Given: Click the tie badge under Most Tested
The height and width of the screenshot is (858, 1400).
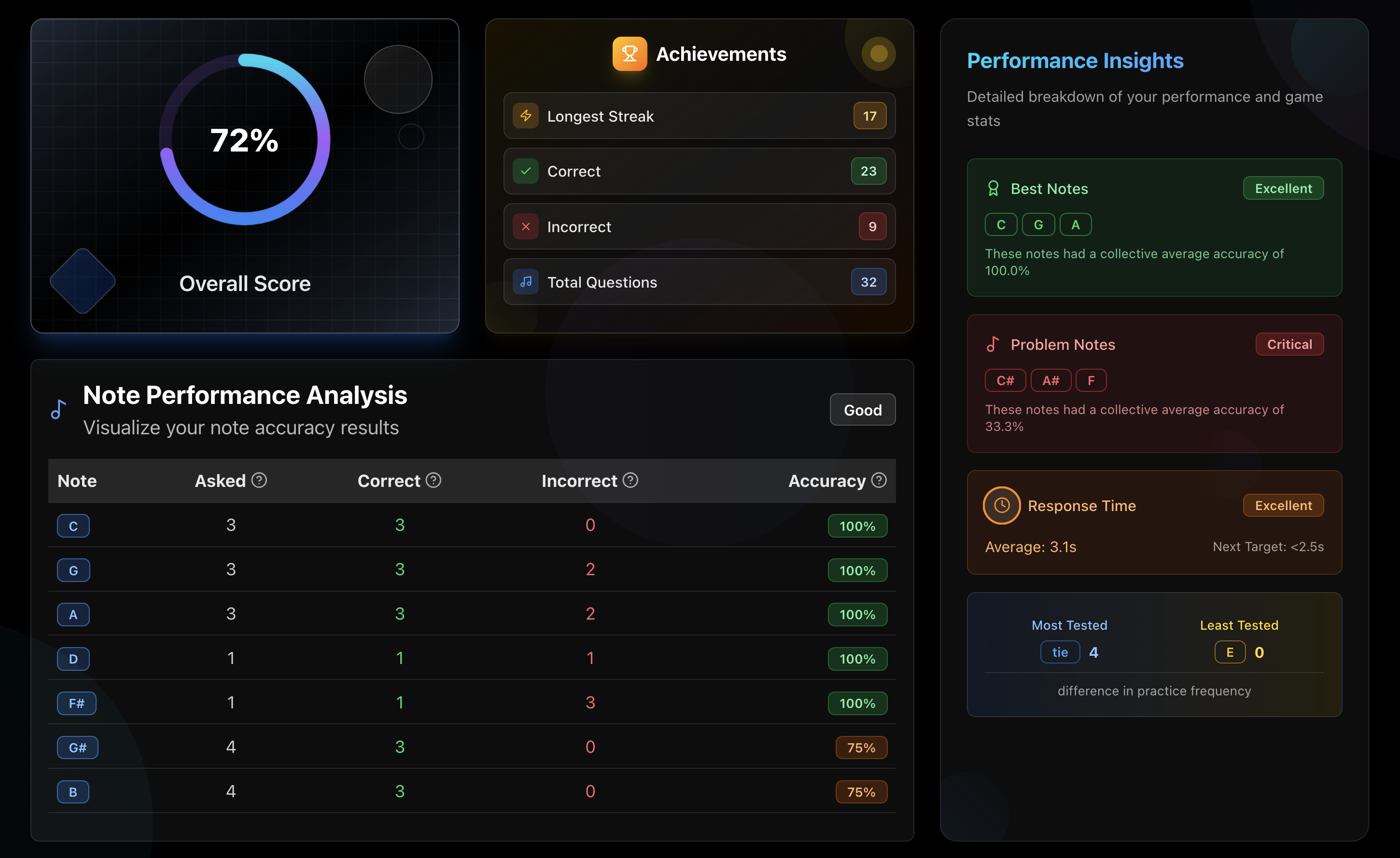Looking at the screenshot, I should click(x=1059, y=652).
